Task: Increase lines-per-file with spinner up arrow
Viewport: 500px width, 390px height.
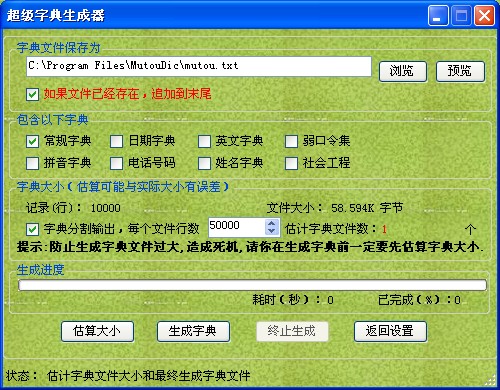Action: [x=272, y=223]
